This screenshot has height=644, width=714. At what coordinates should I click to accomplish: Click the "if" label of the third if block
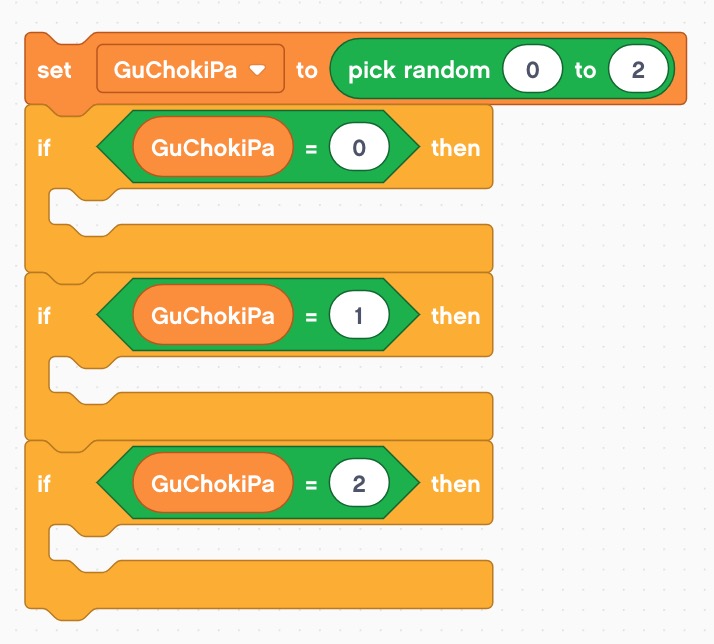(x=44, y=484)
